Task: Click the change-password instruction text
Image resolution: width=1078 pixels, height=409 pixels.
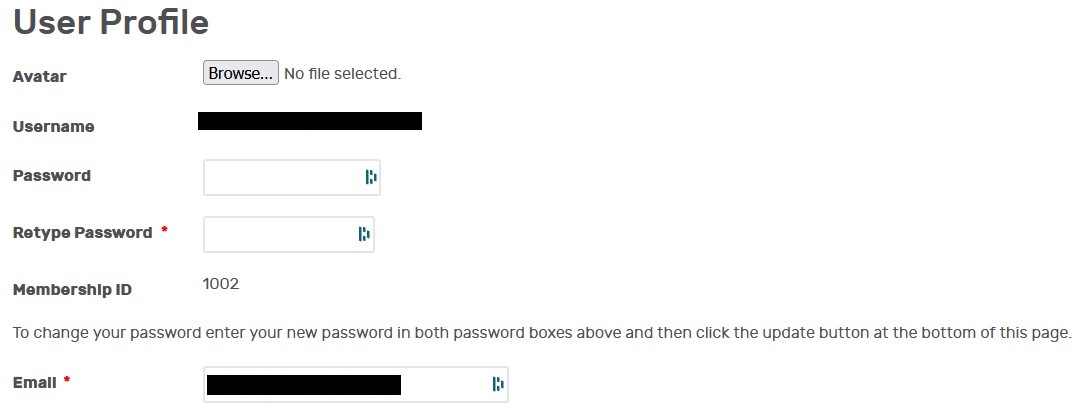Action: (542, 333)
